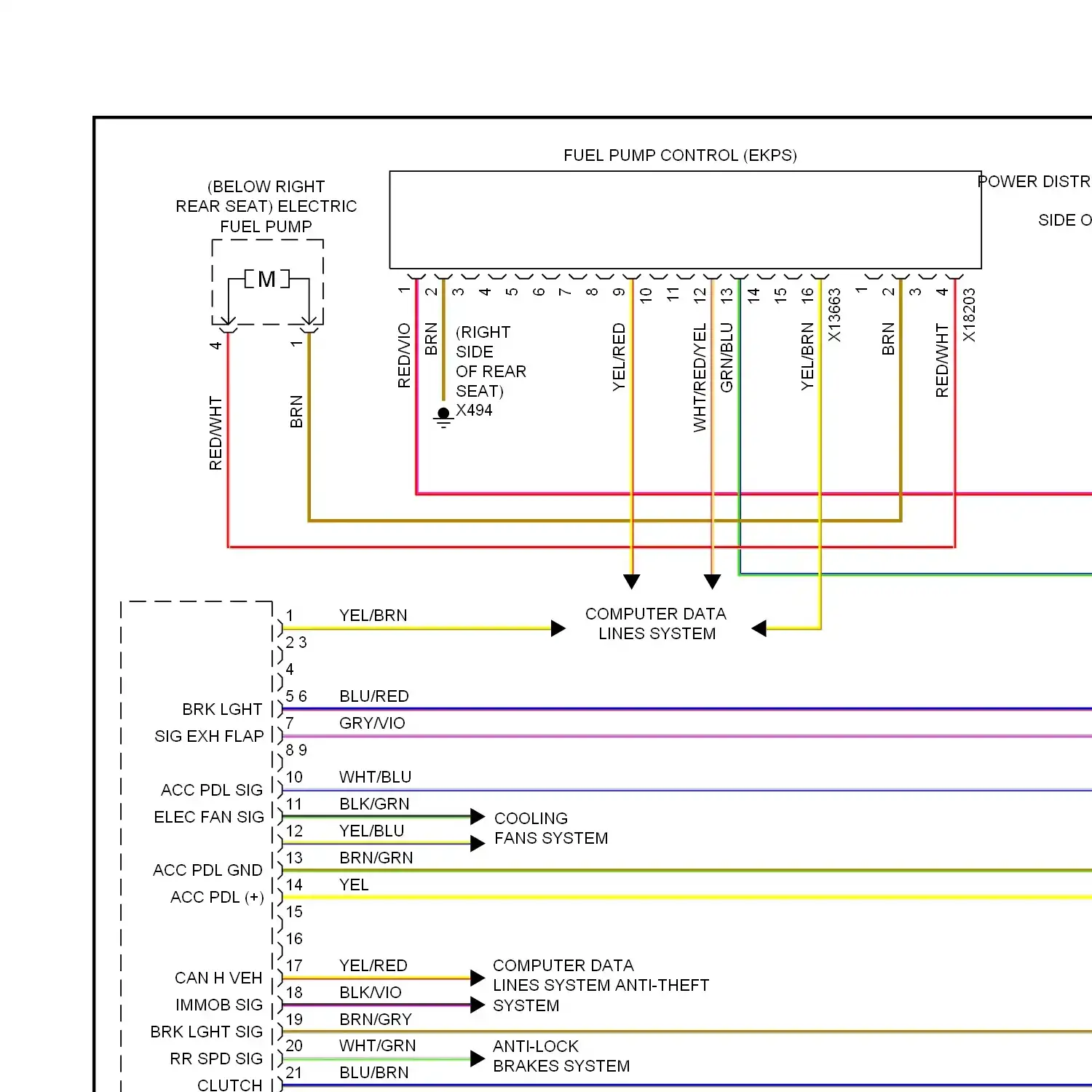
Task: Click the vertical "YEL/BRN" label beside X13663
Action: [807, 356]
